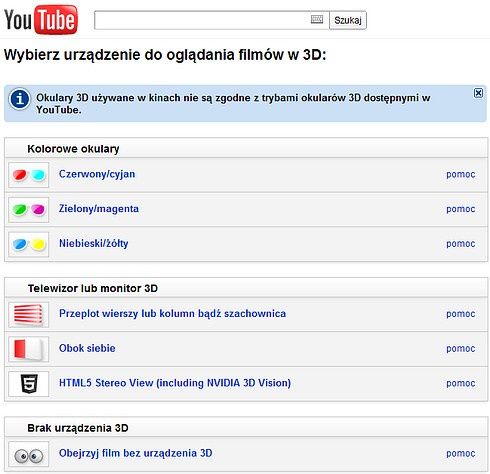Select the Niebieski/żółty option
Viewport: 490px width, 474px height.
point(94,243)
